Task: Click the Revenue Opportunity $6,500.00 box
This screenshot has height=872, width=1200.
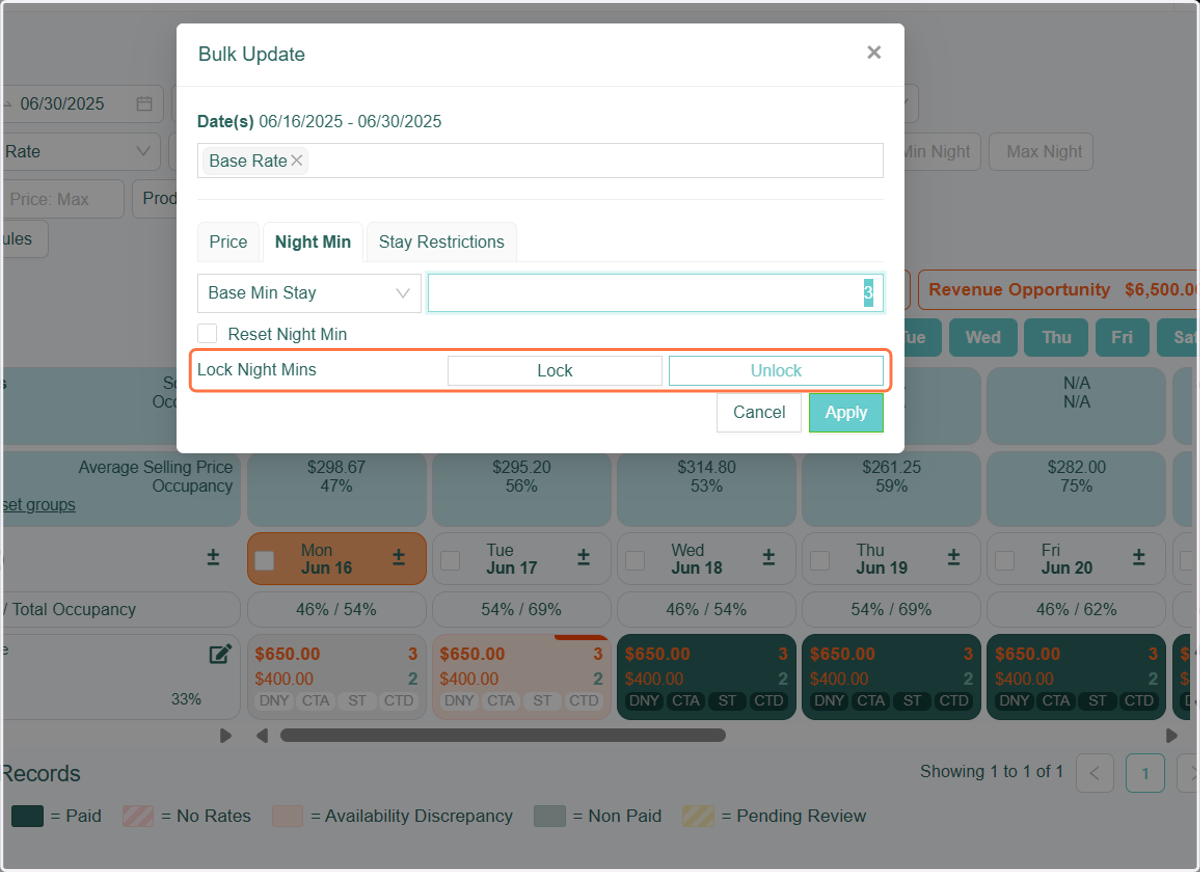Action: 1060,290
